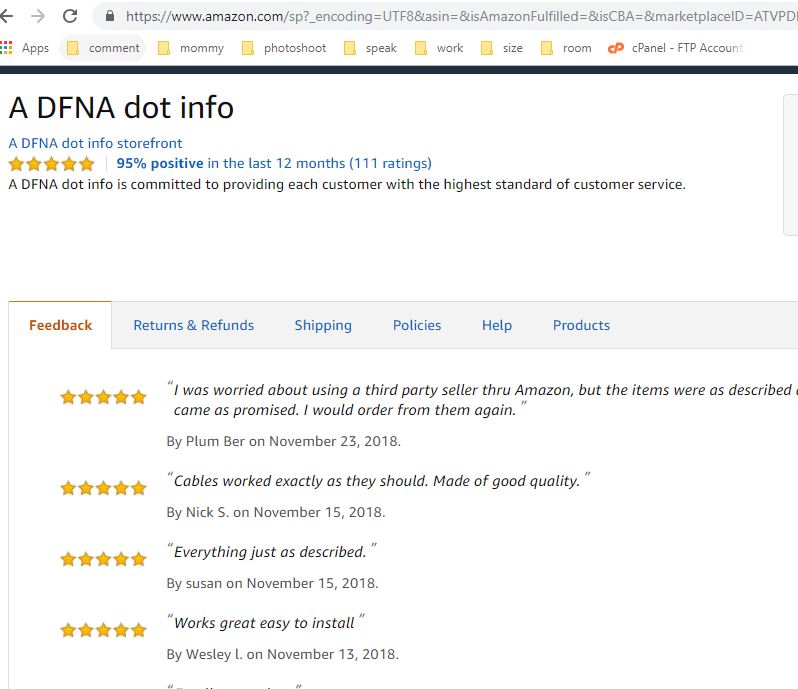Screen dimensions: 798x689
Task: Open the size bookmark folder
Action: coord(502,48)
